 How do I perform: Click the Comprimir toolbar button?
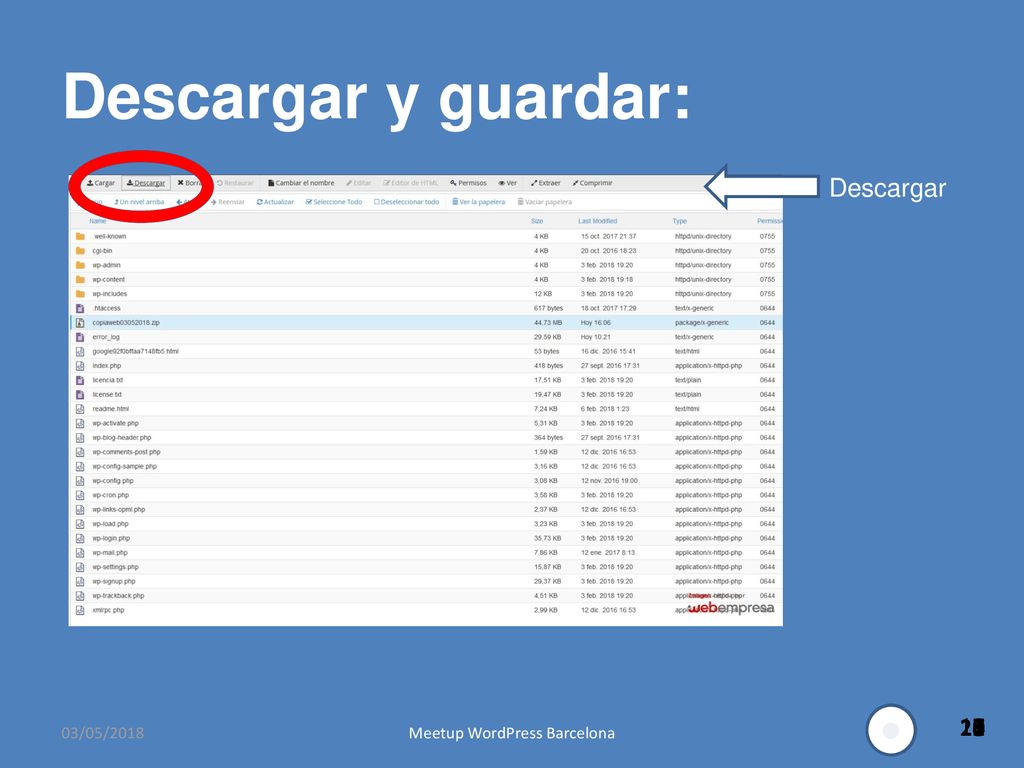pyautogui.click(x=592, y=184)
